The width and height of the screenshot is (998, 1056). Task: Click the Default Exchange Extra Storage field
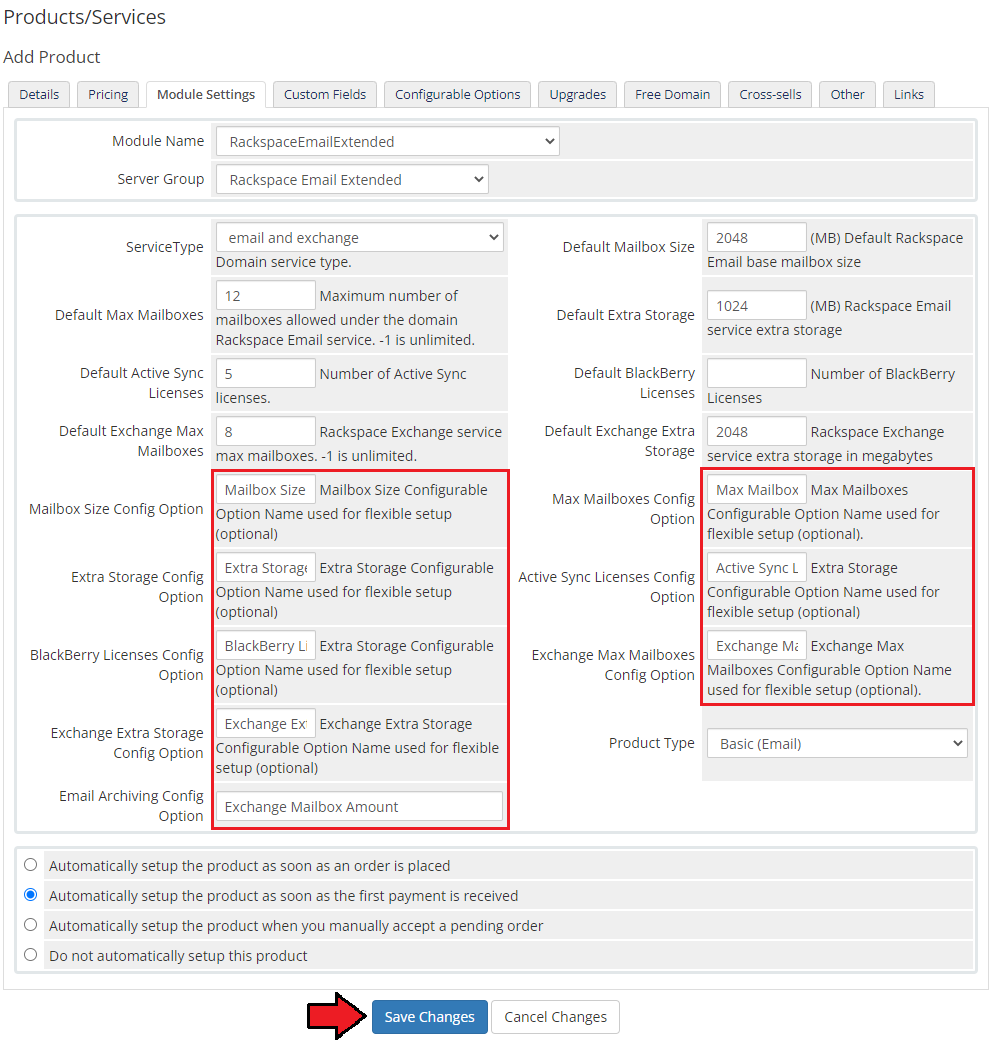(756, 432)
